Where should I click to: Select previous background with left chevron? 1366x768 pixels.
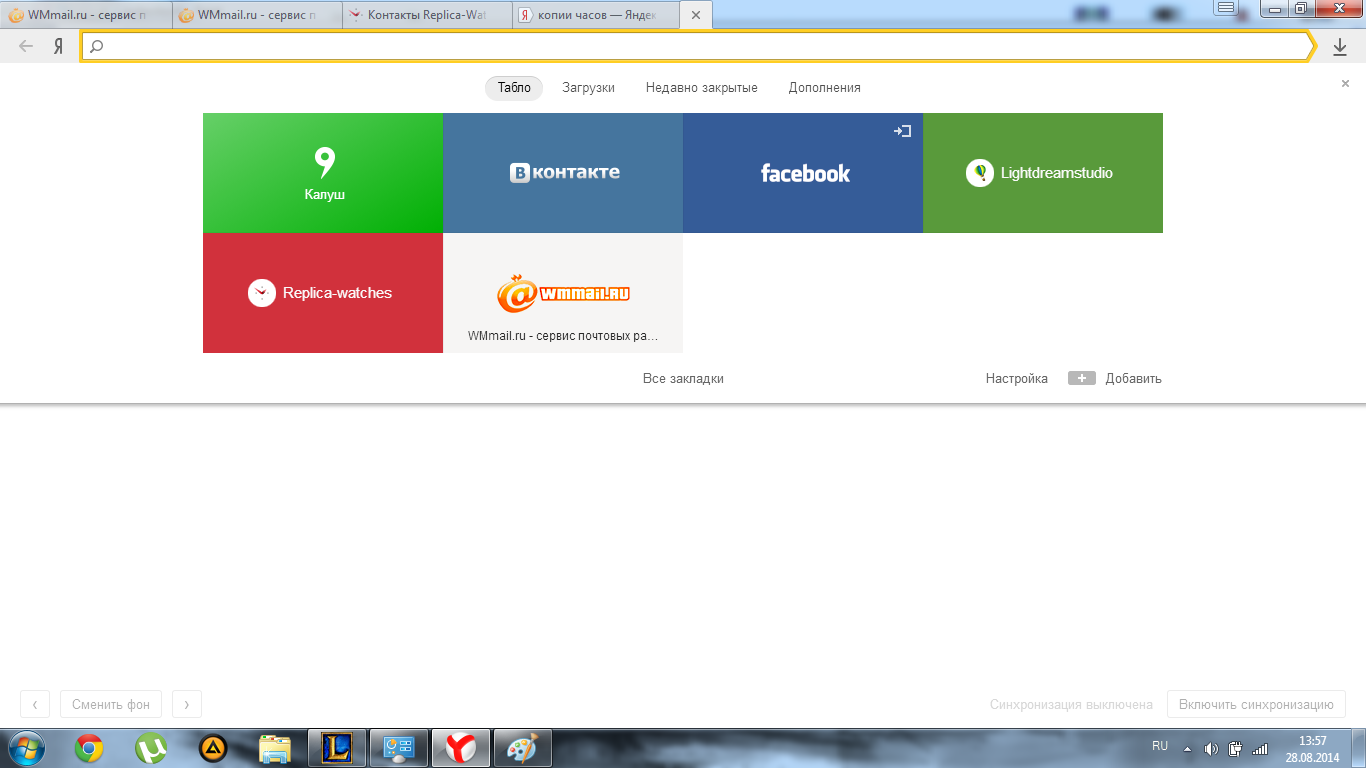coord(35,704)
